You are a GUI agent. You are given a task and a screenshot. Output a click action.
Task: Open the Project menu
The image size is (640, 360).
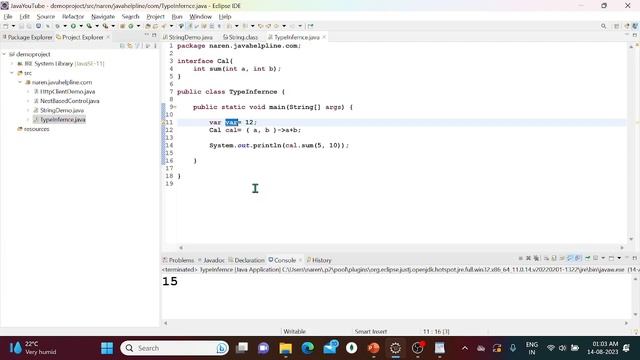(155, 17)
